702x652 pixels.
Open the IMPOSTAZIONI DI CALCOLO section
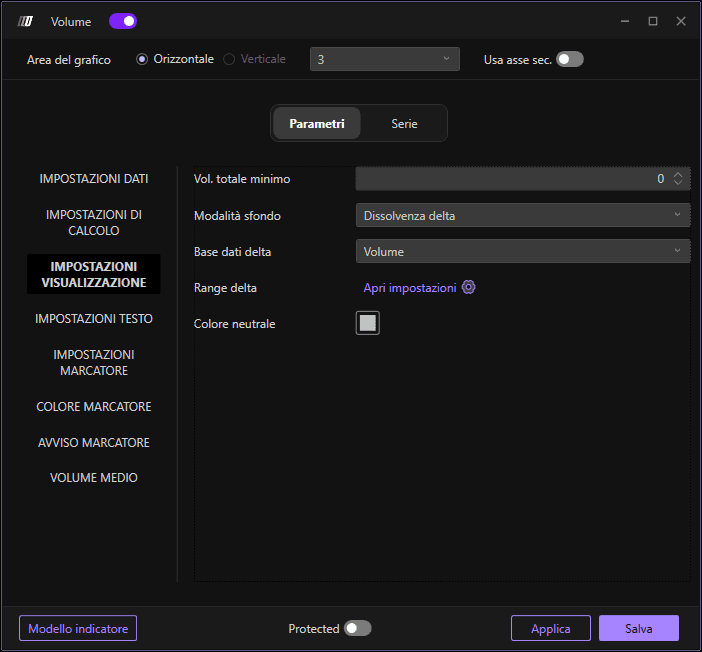(94, 223)
